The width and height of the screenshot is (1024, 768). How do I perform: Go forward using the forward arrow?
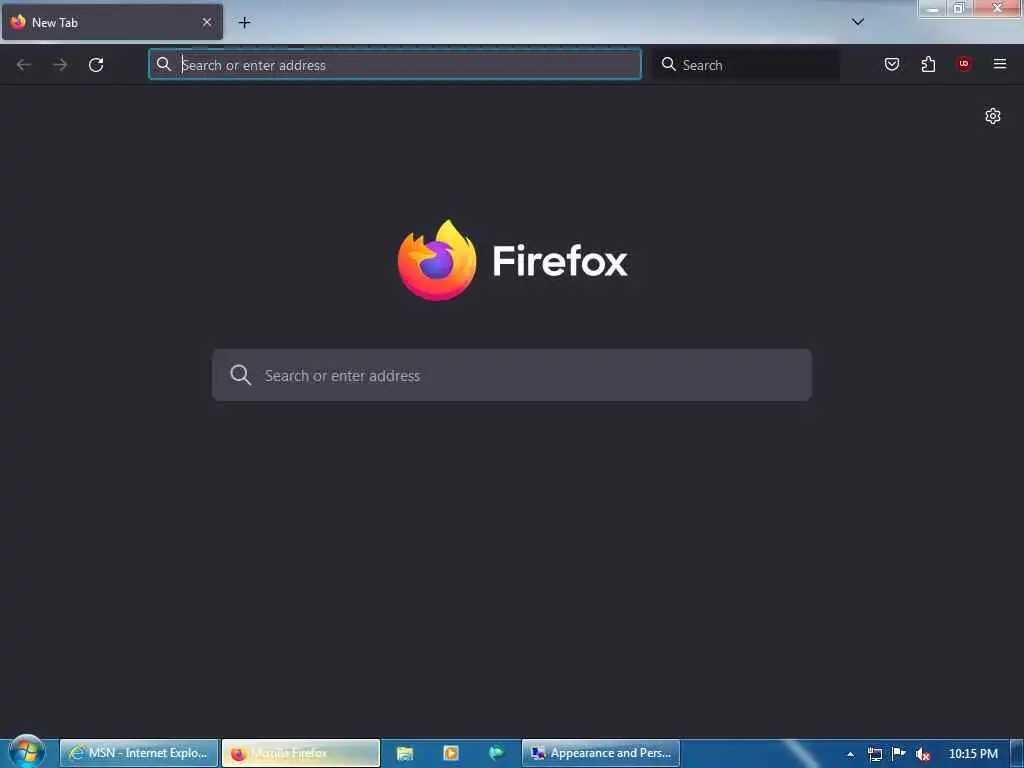[x=60, y=65]
